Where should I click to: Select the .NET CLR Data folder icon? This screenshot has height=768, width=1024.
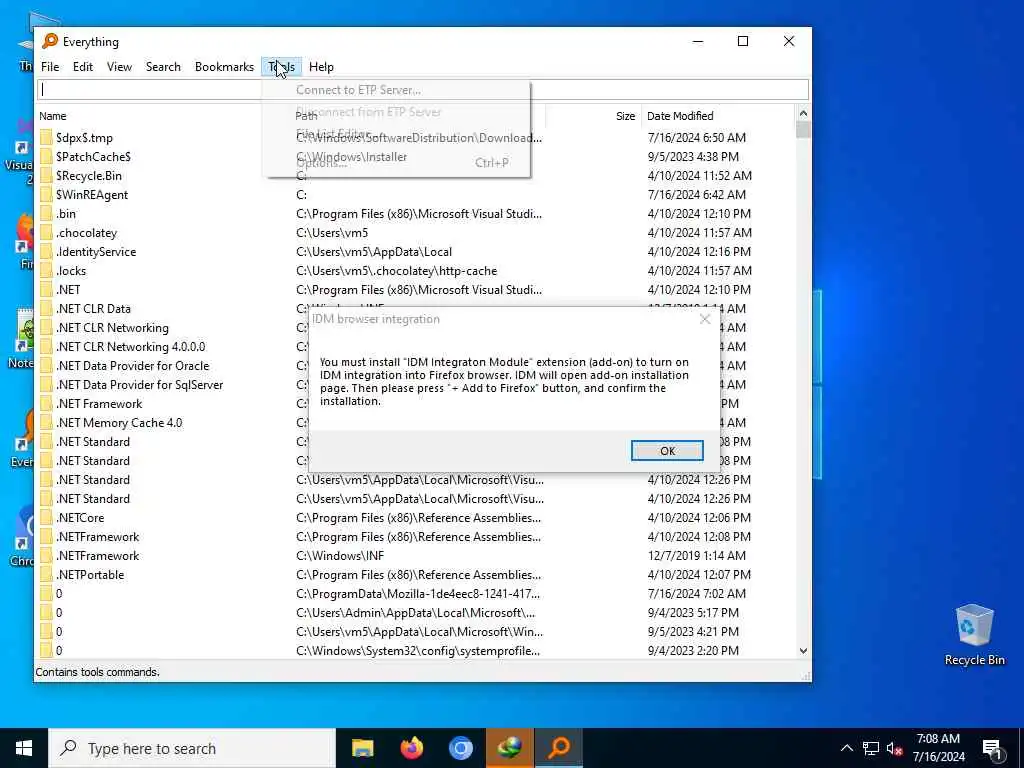(46, 308)
